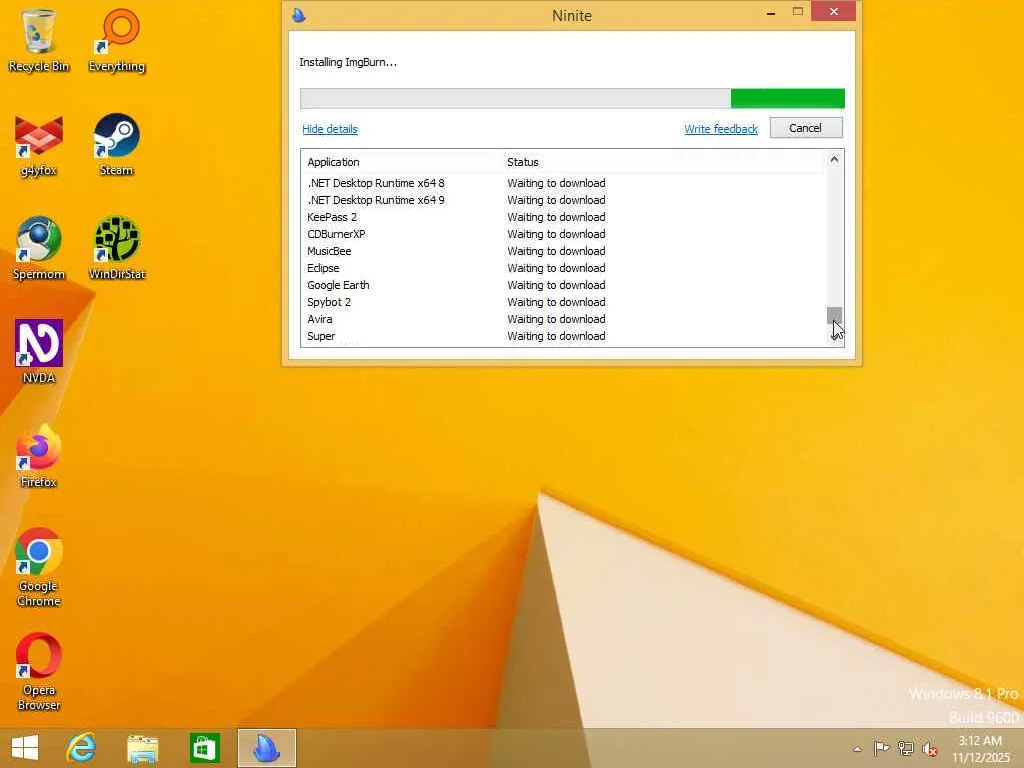Select the g4yfox desktop shortcut
Viewport: 1024px width, 768px height.
[39, 145]
